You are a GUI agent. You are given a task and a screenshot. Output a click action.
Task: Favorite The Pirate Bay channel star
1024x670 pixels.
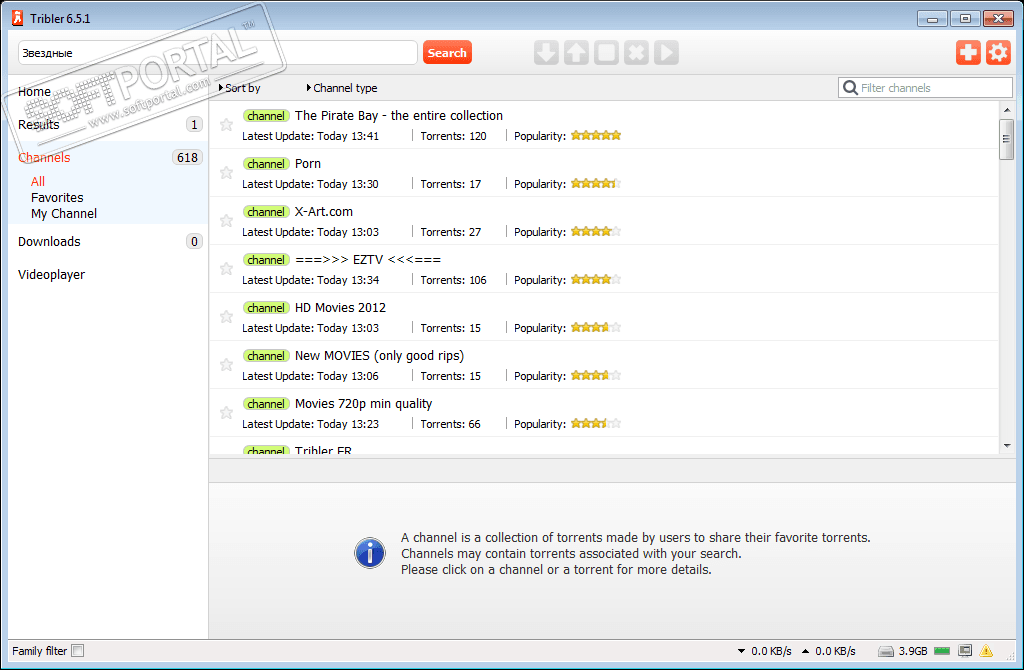coord(226,124)
